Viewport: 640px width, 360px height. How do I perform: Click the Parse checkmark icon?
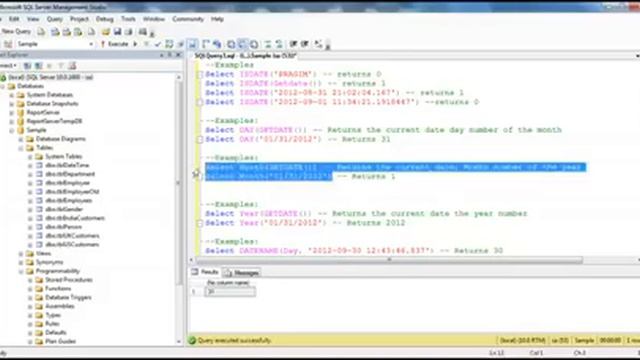pos(158,44)
